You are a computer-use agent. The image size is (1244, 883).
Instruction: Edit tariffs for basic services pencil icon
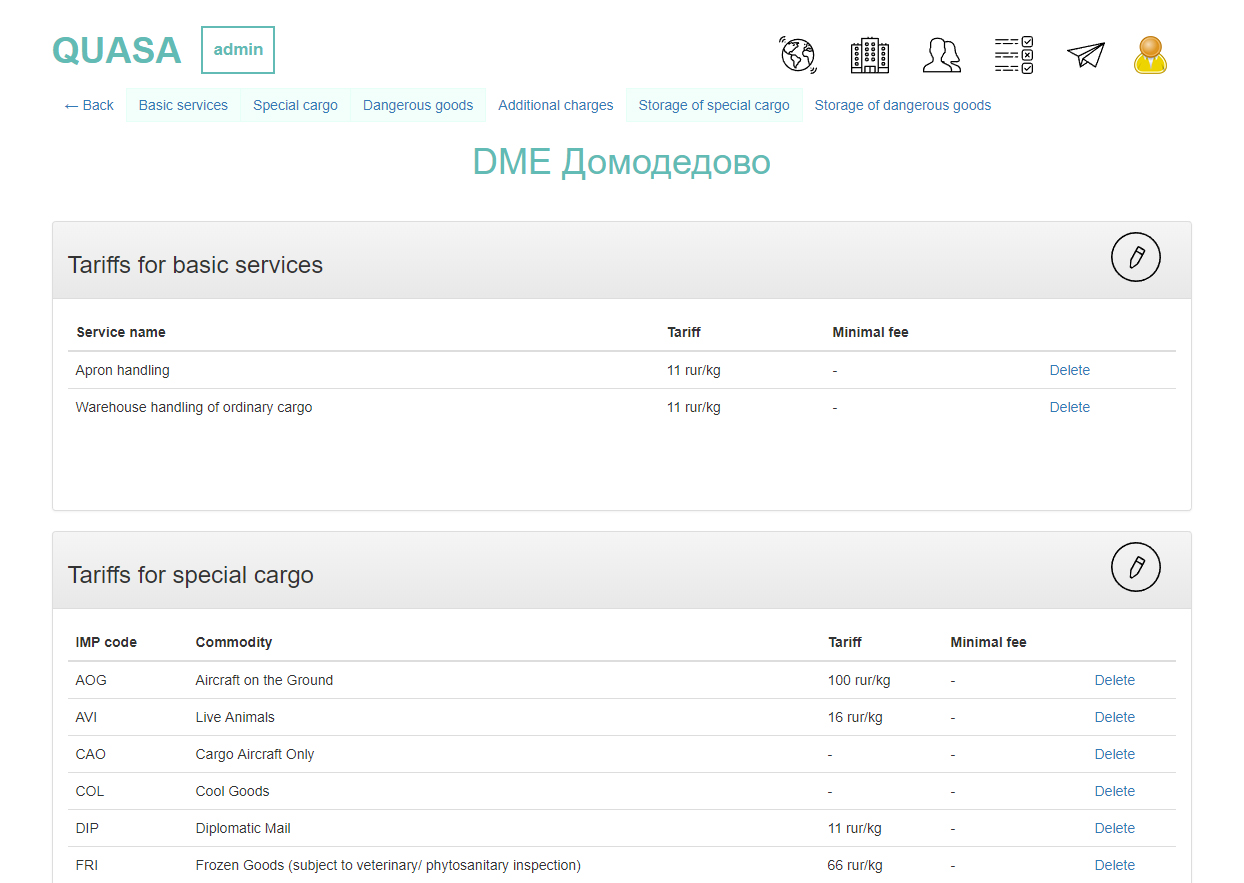pyautogui.click(x=1135, y=258)
